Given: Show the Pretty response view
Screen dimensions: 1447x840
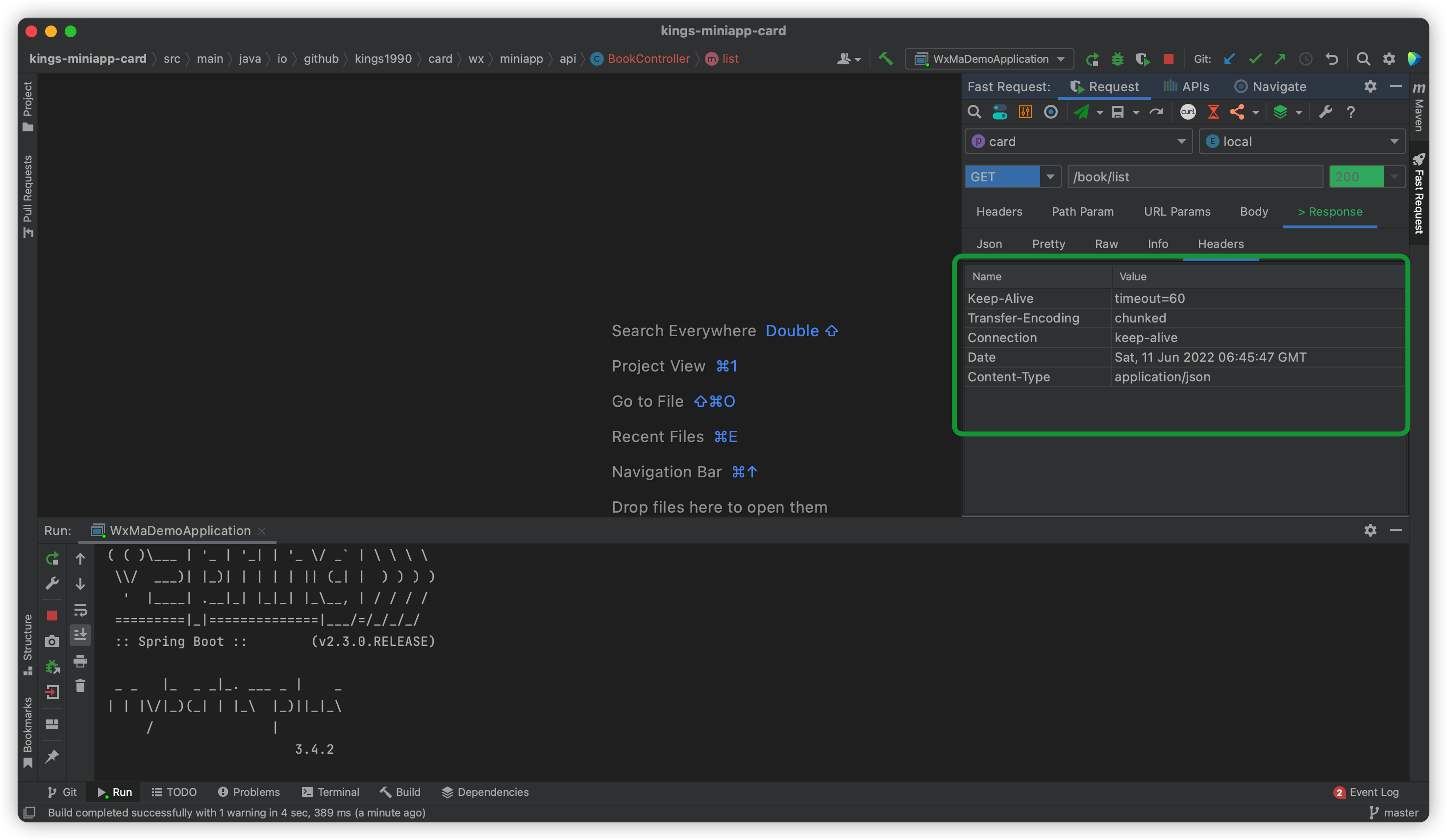Looking at the screenshot, I should coord(1048,244).
